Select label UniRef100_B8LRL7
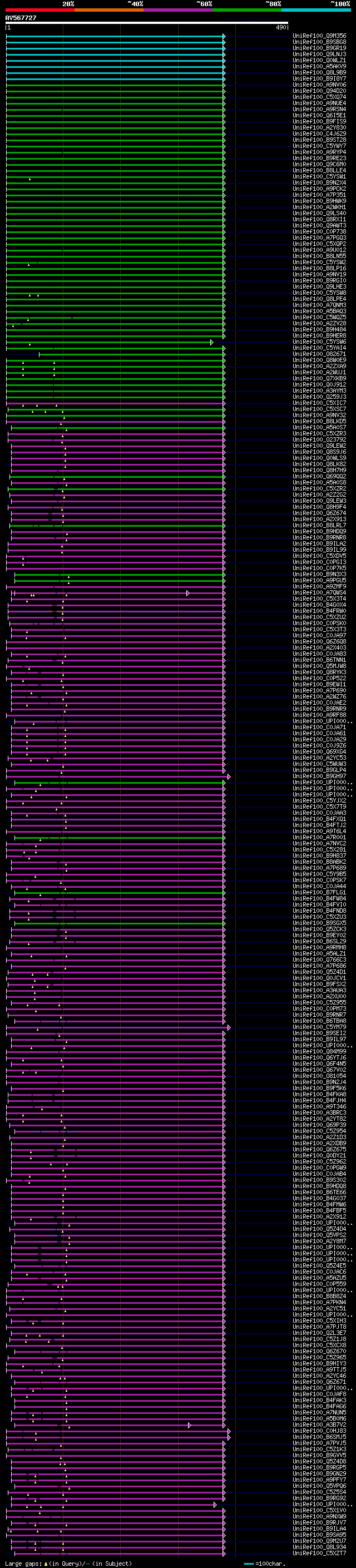The image size is (356, 1568). coord(319,525)
